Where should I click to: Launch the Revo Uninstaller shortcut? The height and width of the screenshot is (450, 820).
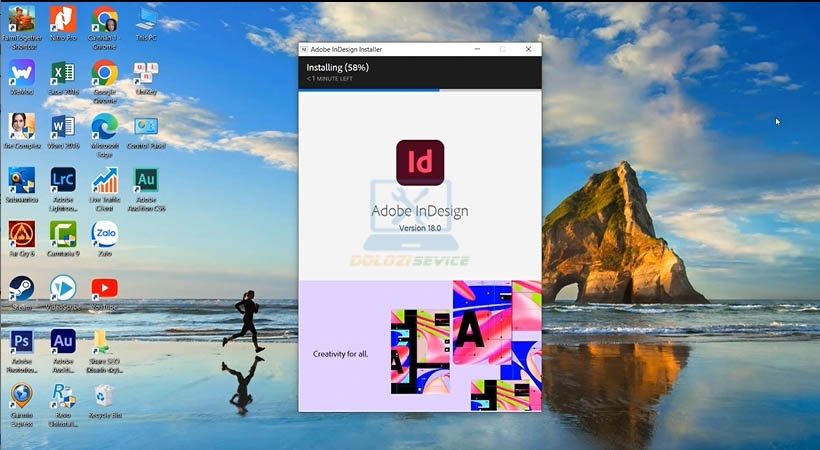(63, 396)
